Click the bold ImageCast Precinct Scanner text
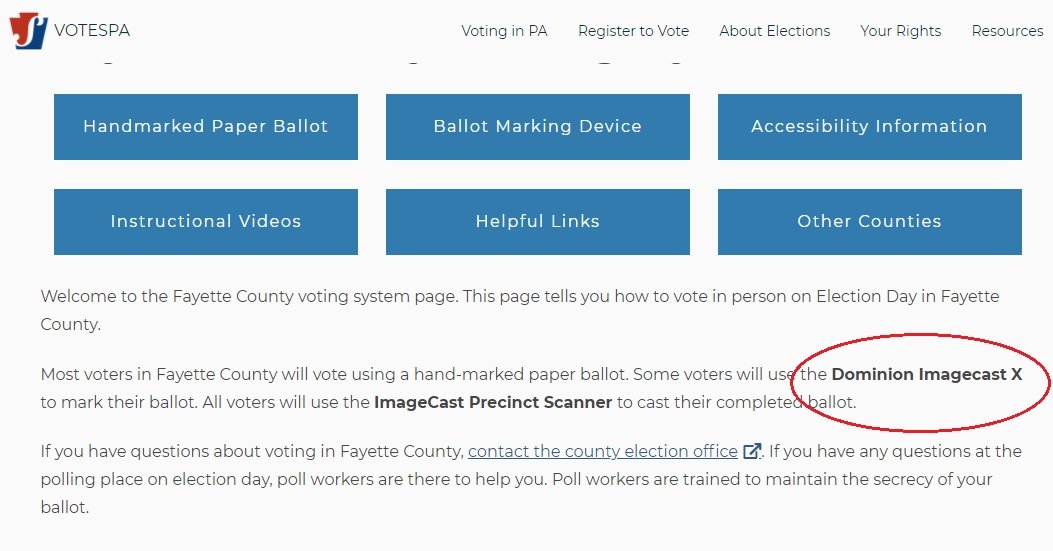This screenshot has height=551, width=1053. [x=493, y=402]
